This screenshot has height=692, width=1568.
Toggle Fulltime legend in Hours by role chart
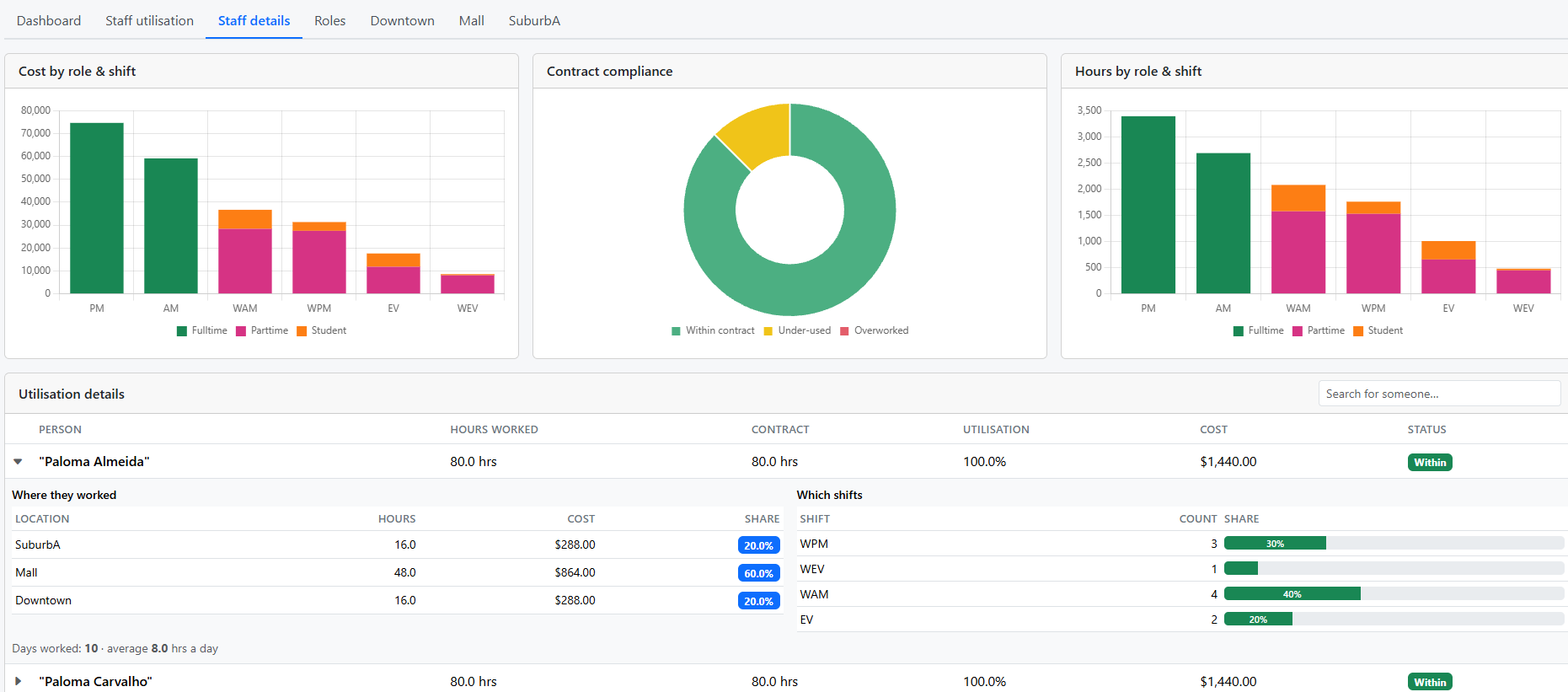click(x=1259, y=330)
